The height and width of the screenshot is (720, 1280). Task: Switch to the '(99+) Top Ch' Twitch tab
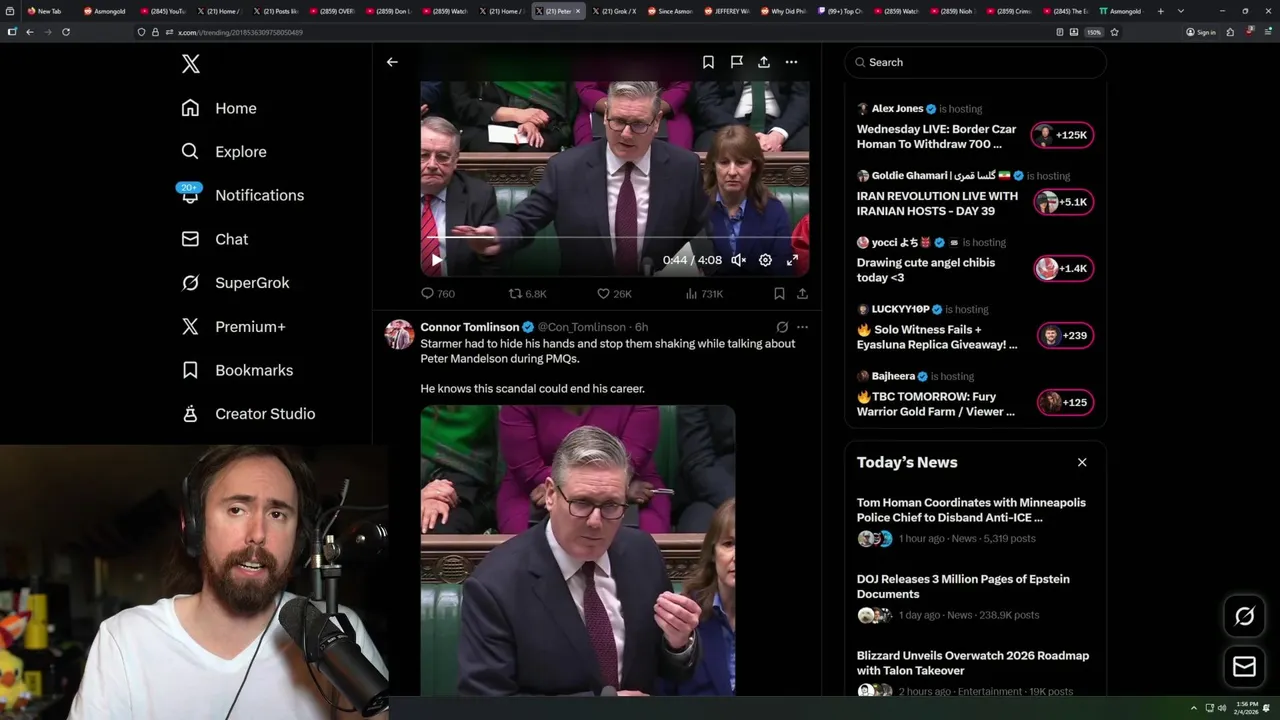[x=840, y=11]
